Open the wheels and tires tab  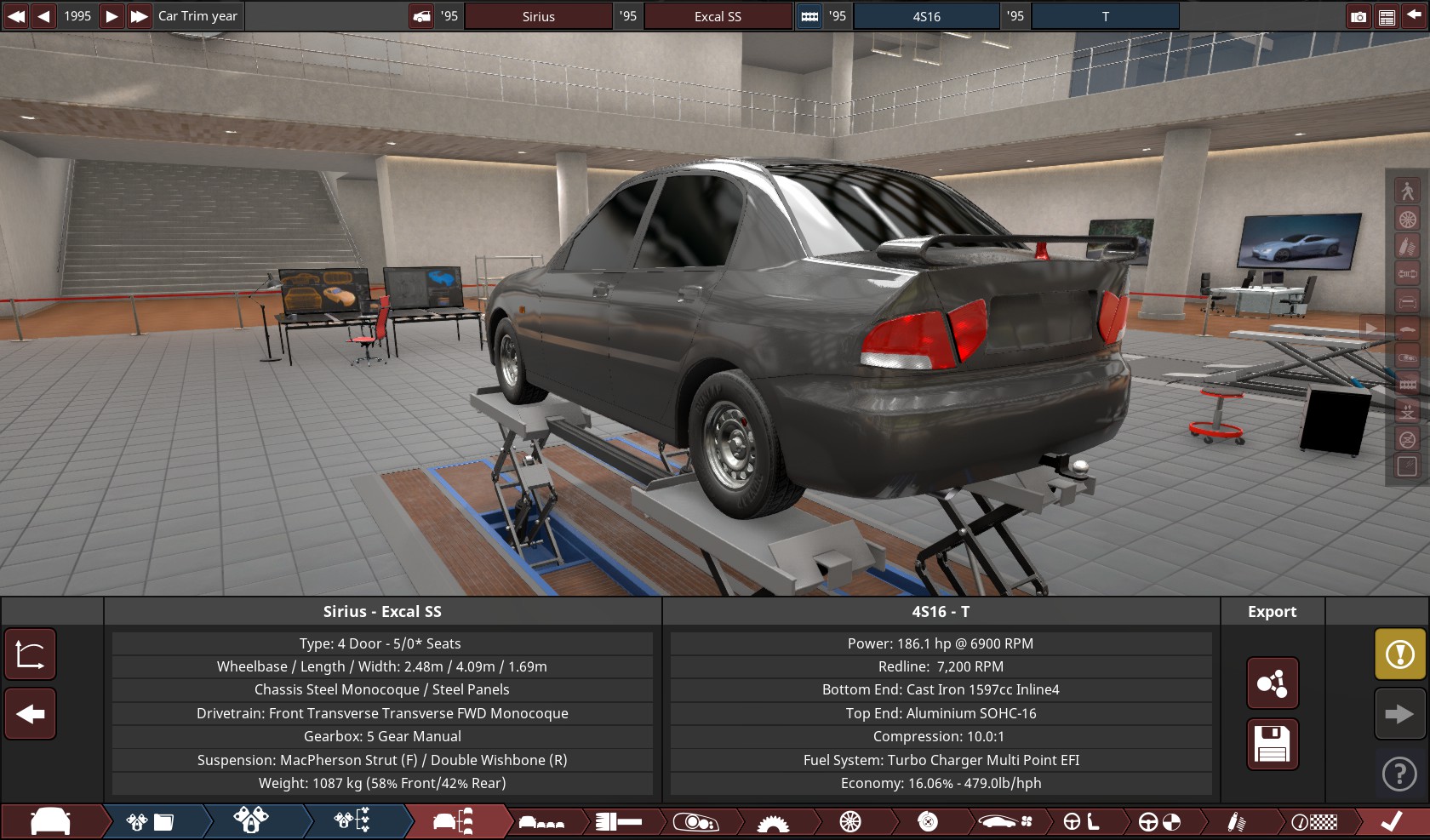pyautogui.click(x=850, y=822)
